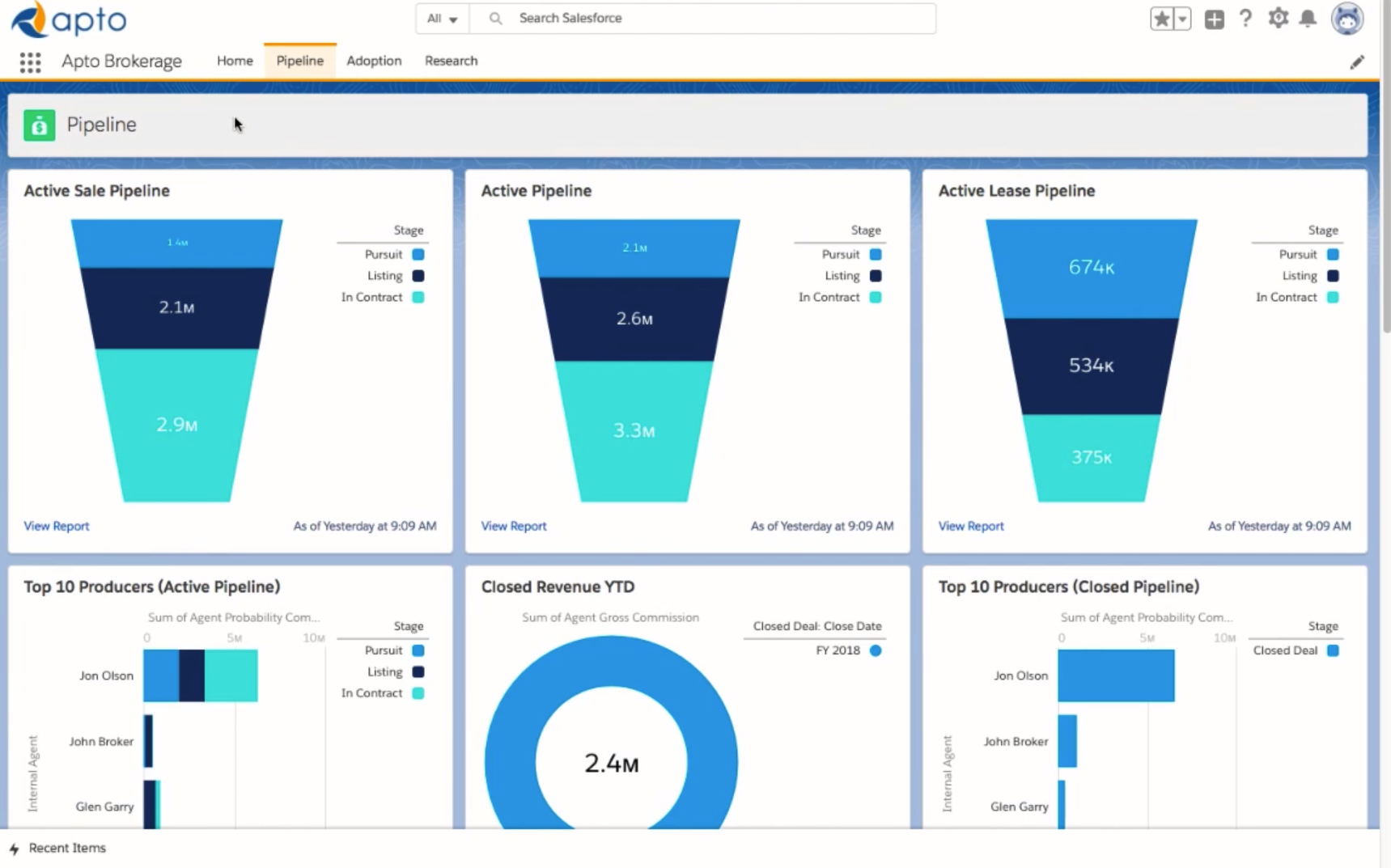The image size is (1391, 868).
Task: Click Pursuit swatch in Active Pipeline legend
Action: point(876,254)
